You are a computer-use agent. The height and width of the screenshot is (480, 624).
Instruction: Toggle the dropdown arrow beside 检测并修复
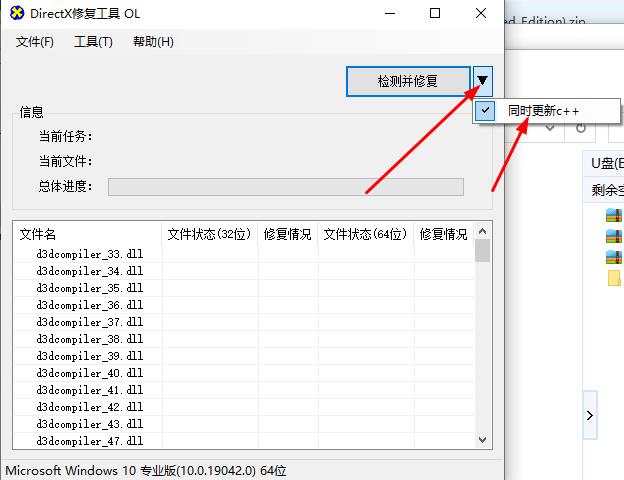[483, 81]
